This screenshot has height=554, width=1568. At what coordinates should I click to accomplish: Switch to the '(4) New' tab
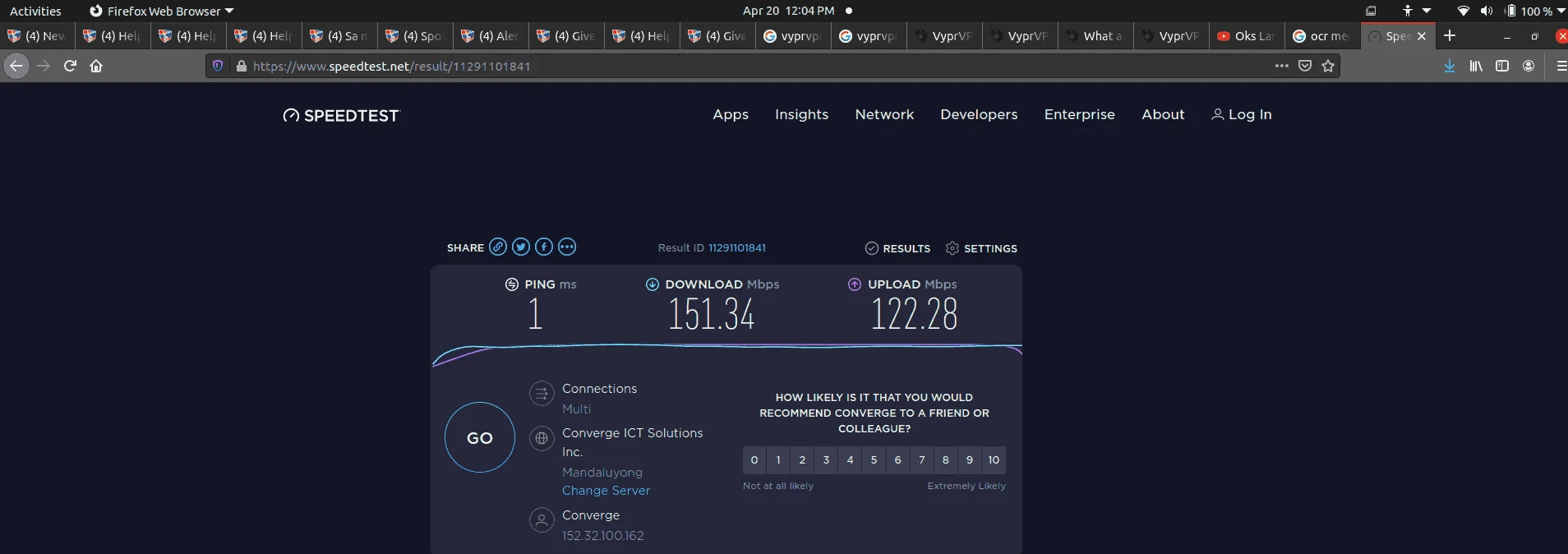[38, 36]
